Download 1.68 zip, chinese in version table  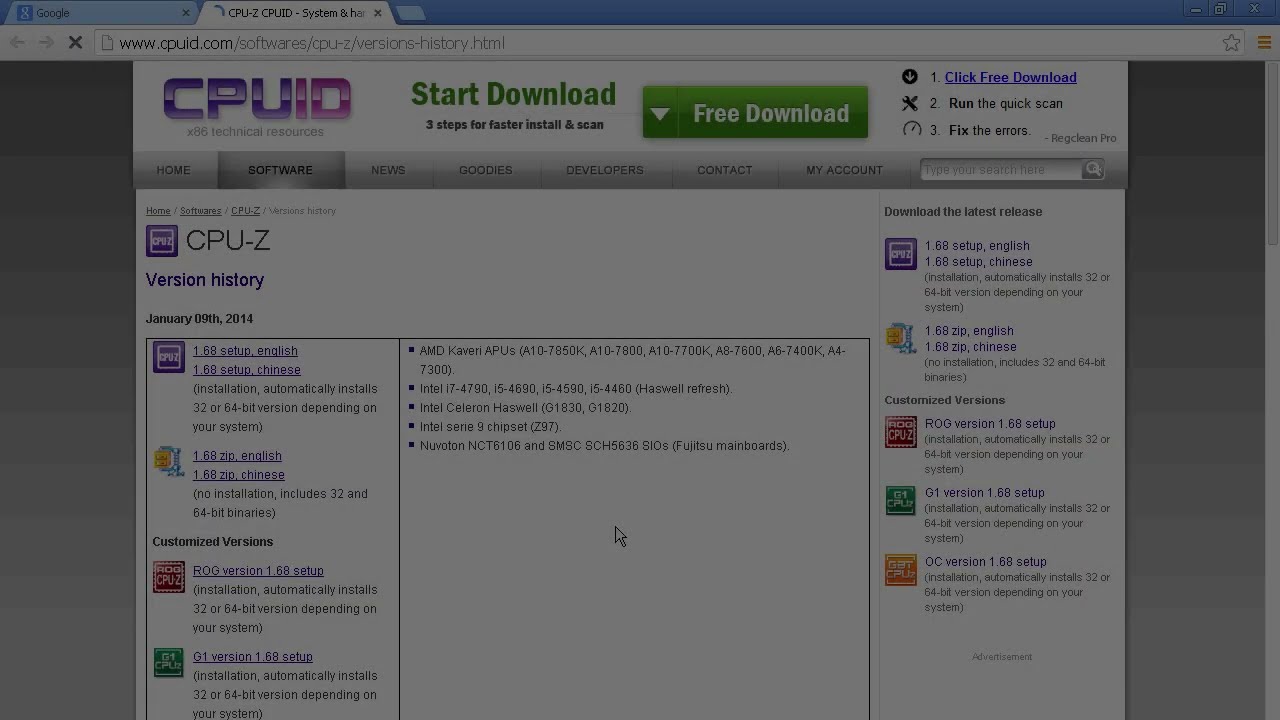tap(239, 475)
